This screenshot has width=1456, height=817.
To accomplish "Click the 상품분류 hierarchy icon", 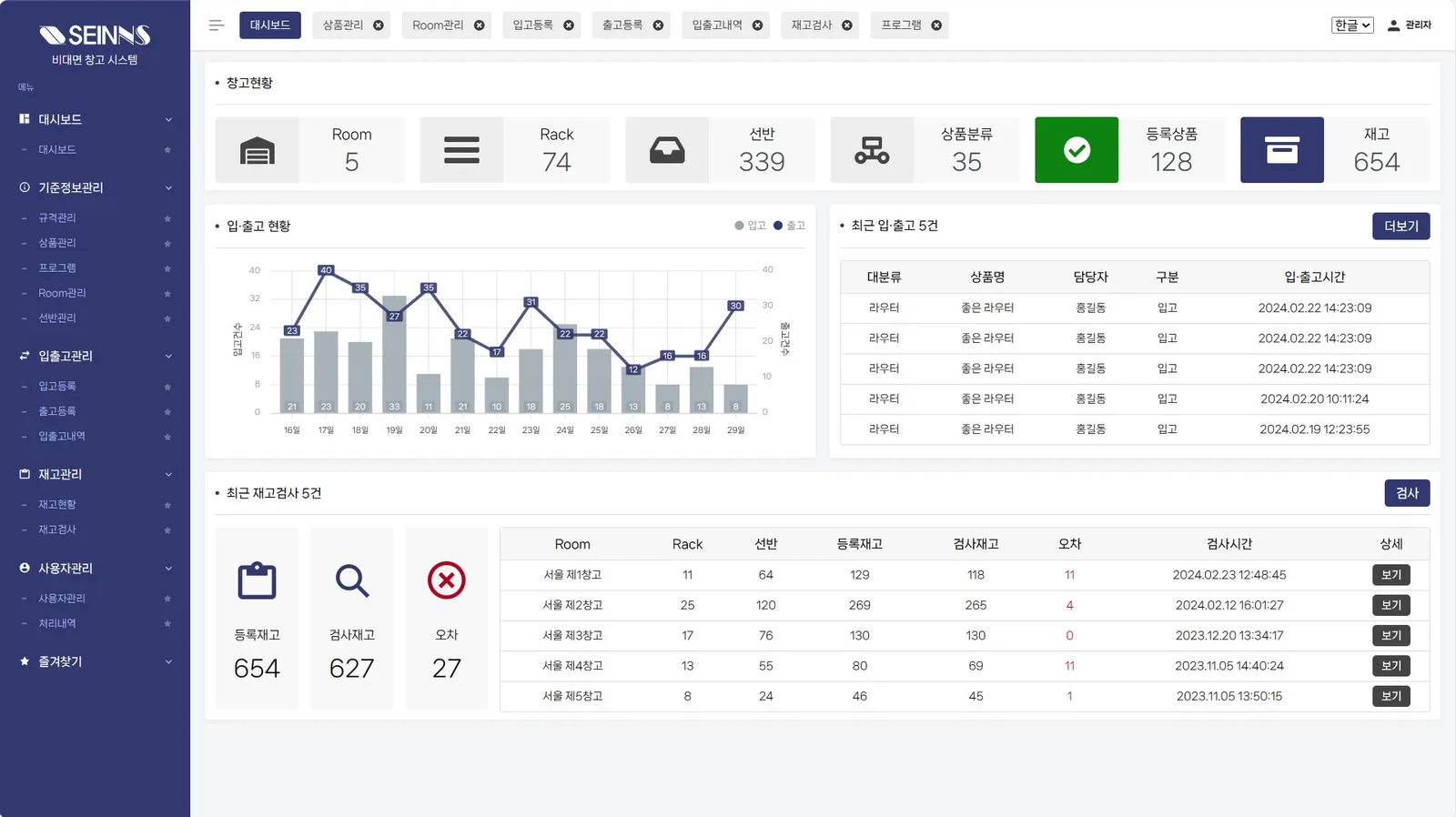I will tap(872, 150).
